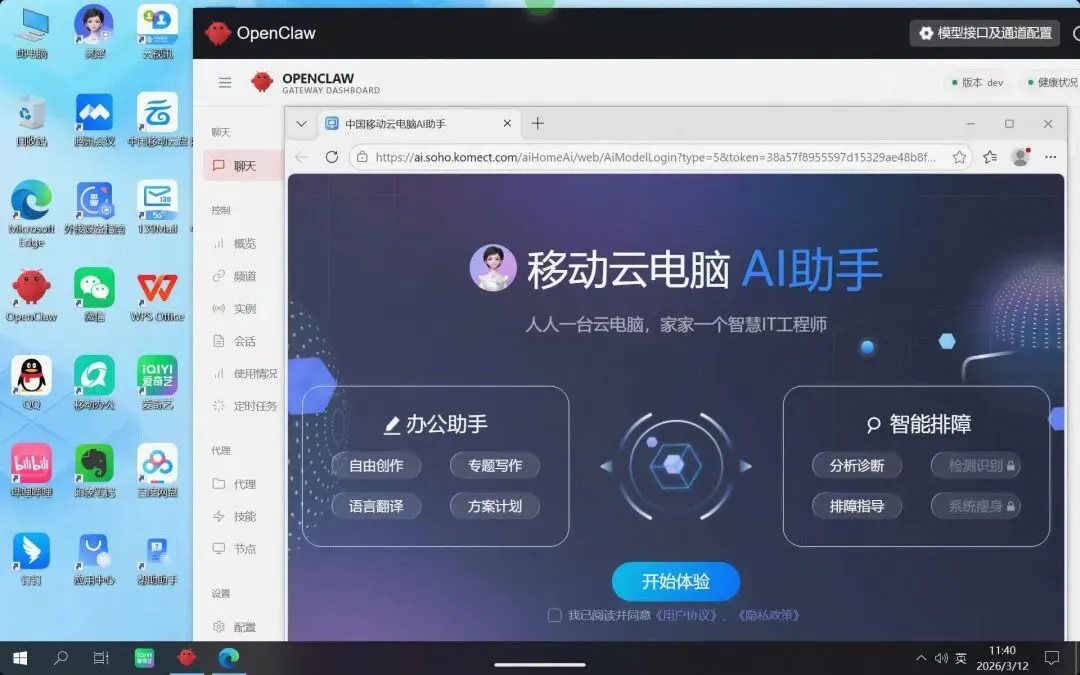The width and height of the screenshot is (1080, 675).
Task: Open the 此电脑 desktop icon
Action: (31, 31)
